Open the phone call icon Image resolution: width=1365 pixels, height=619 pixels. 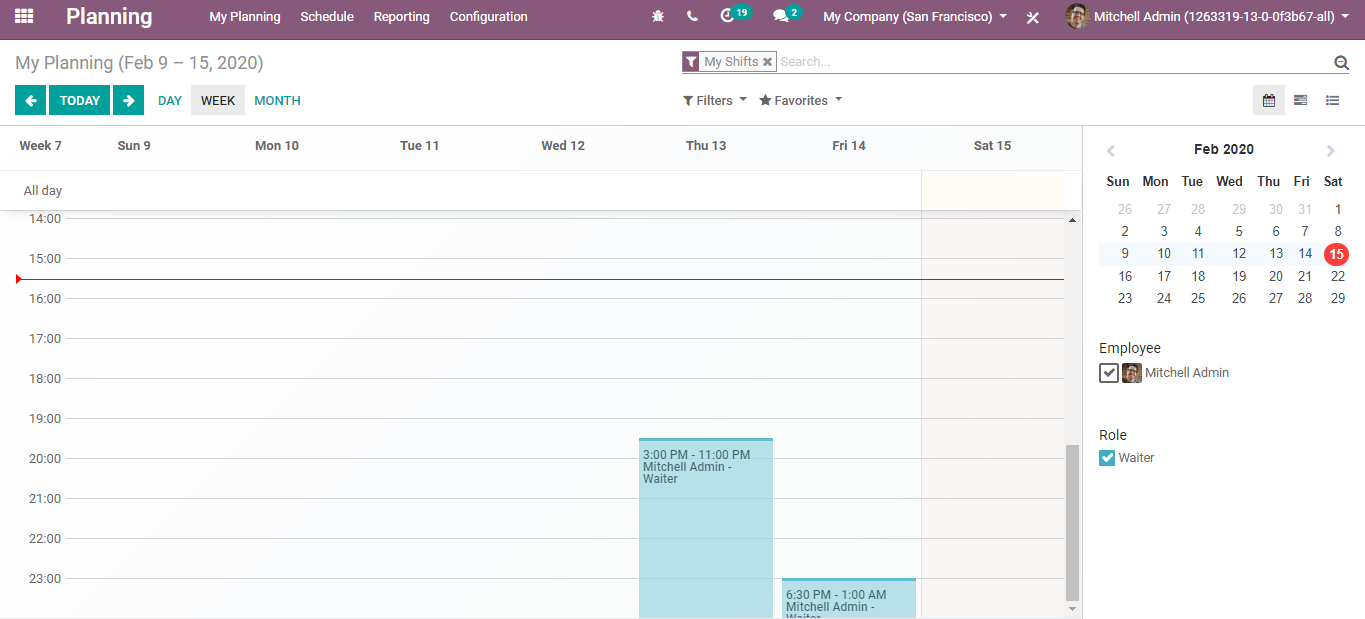pos(693,17)
